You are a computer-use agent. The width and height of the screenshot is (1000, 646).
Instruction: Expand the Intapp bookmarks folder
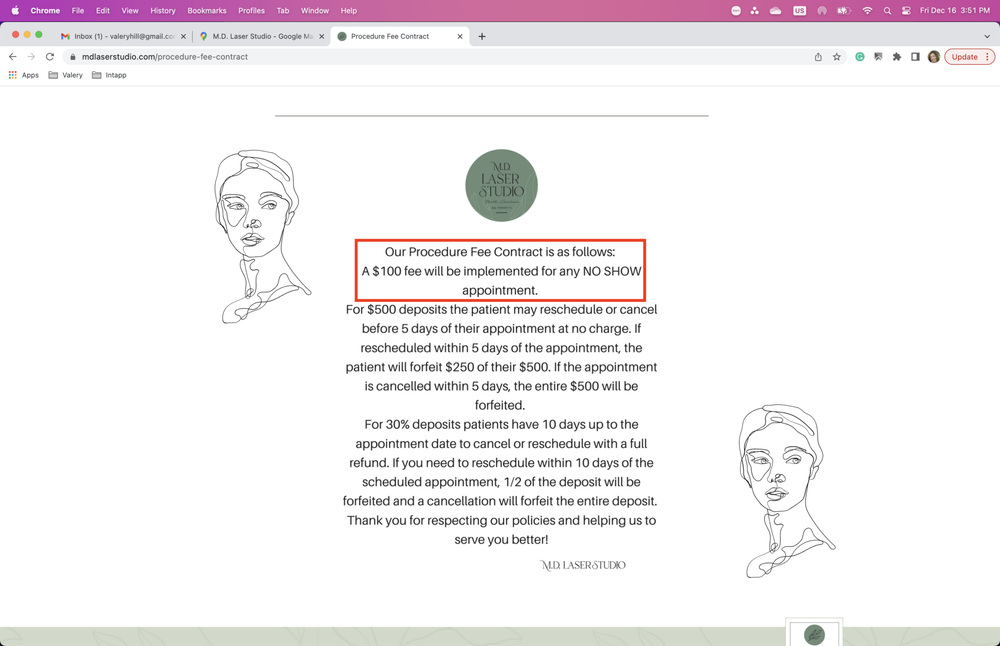tap(109, 75)
